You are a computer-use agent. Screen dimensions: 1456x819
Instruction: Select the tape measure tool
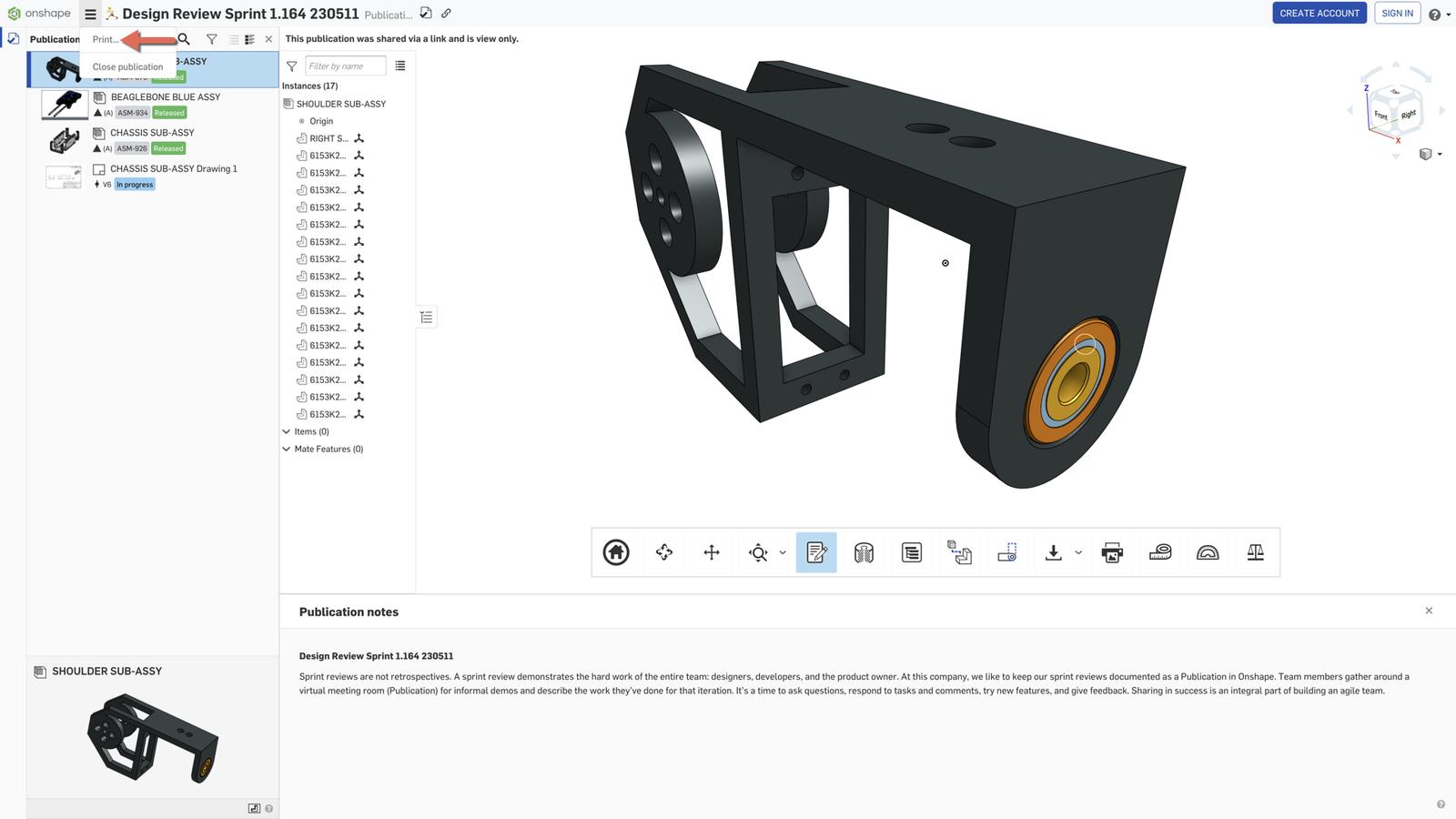pyautogui.click(x=1159, y=552)
